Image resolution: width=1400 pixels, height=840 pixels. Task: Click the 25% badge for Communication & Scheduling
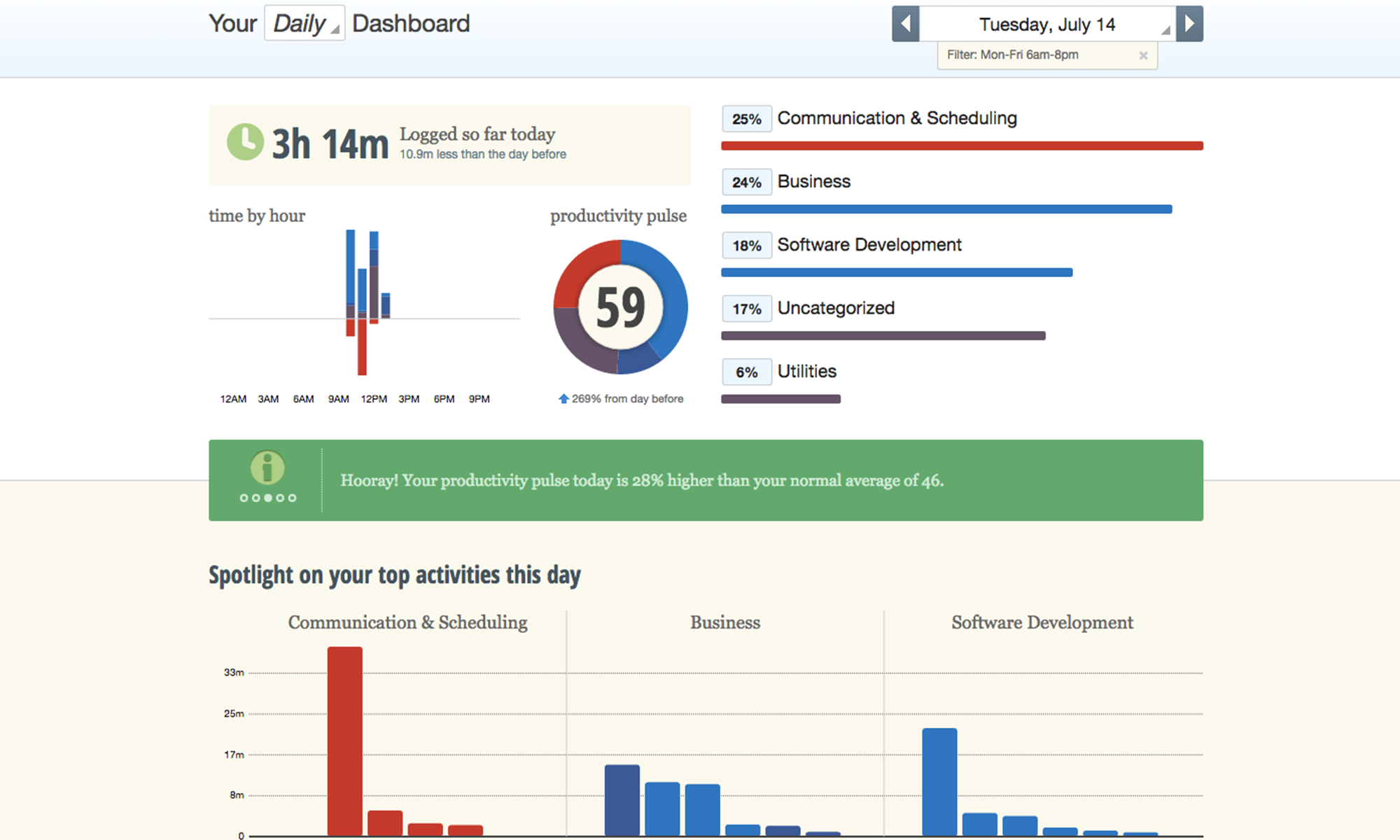[747, 119]
